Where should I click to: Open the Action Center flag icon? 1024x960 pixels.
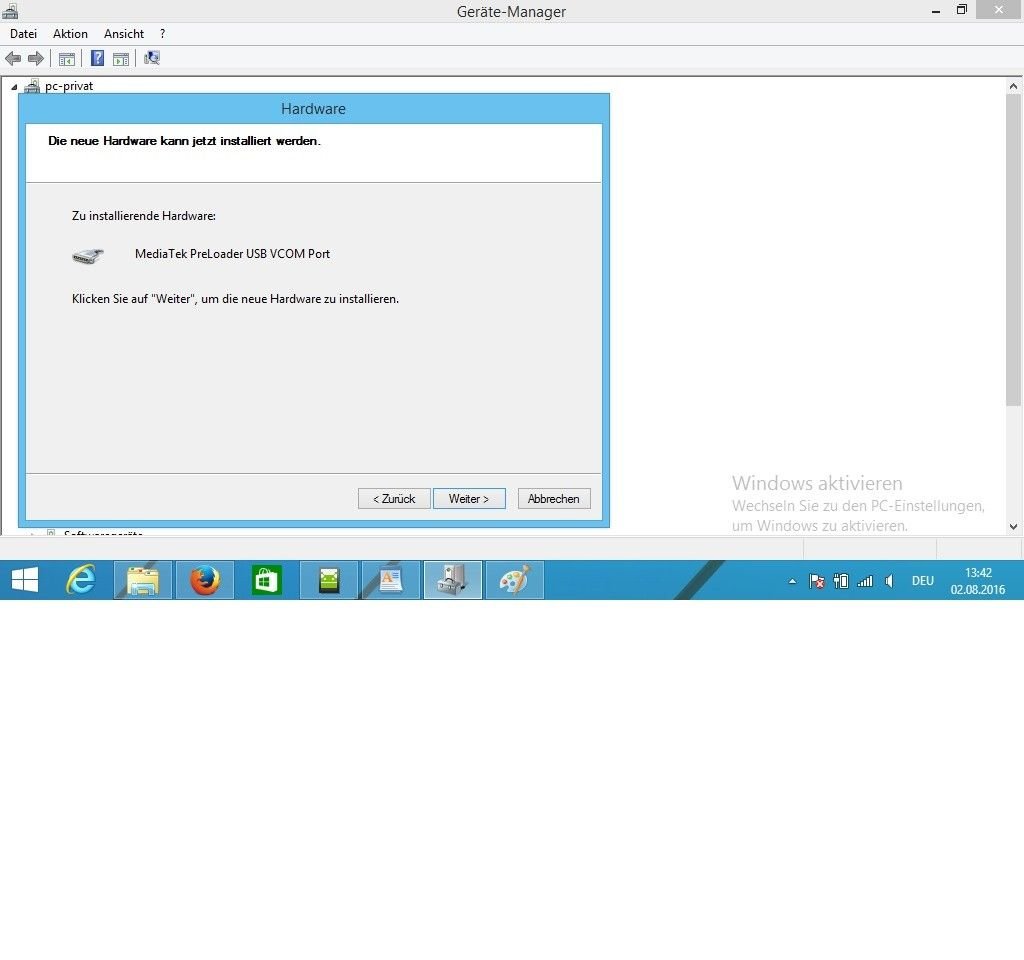point(816,581)
